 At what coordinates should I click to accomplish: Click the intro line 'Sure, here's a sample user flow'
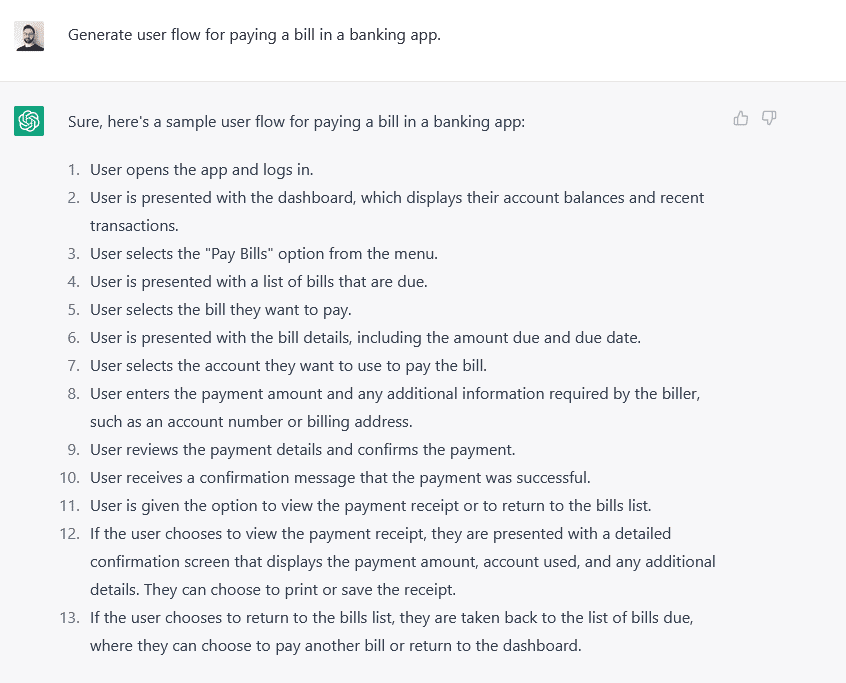point(296,122)
